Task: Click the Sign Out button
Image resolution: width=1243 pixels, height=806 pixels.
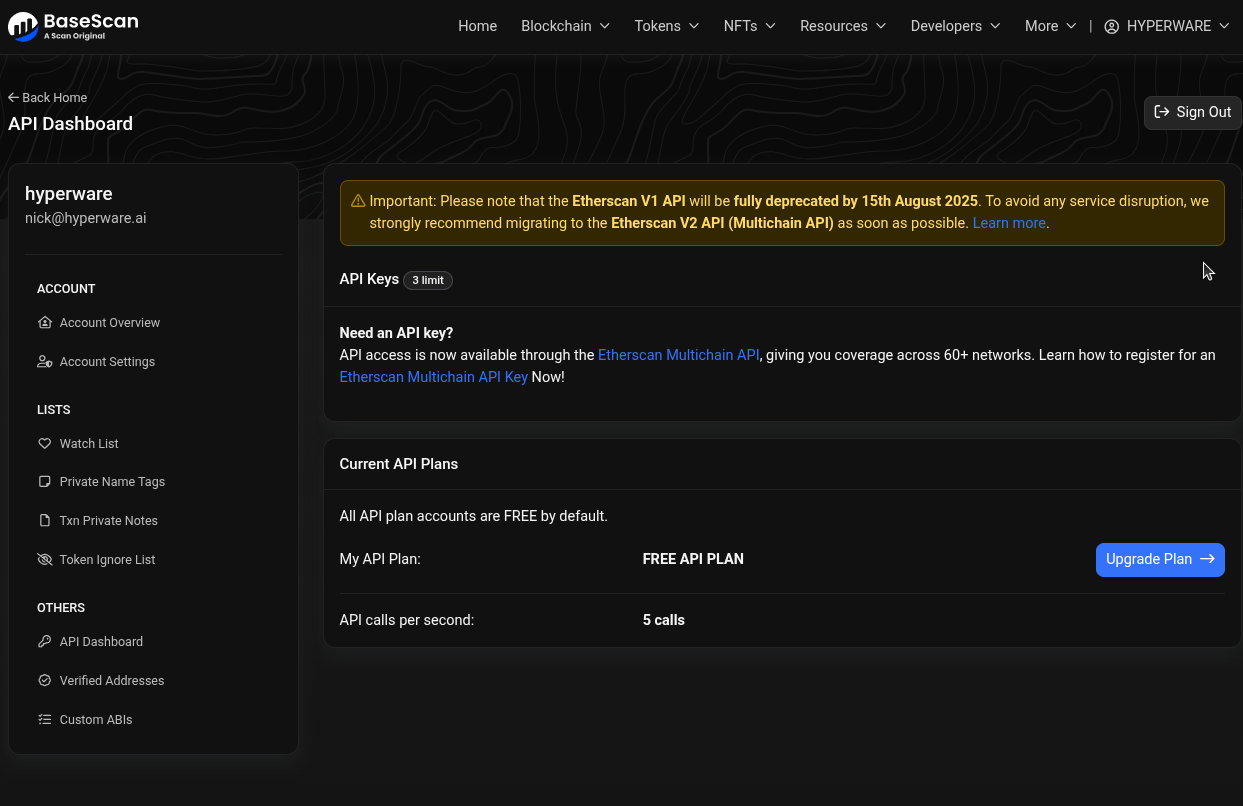Action: point(1192,112)
